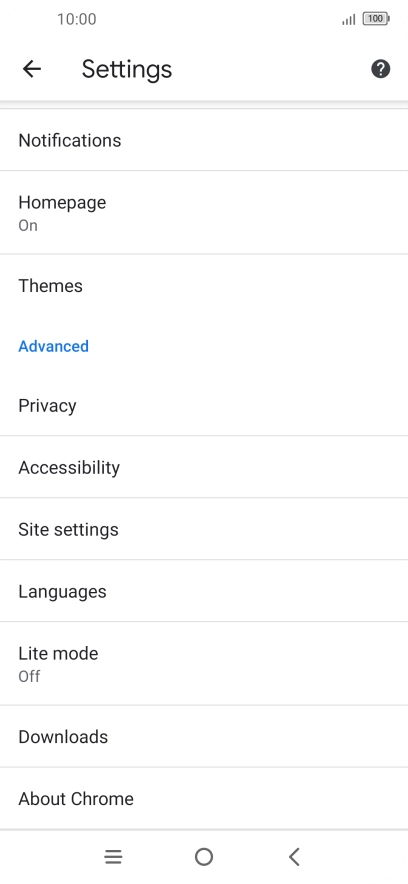Open Themes settings
Screen dimensions: 408x884
click(204, 285)
